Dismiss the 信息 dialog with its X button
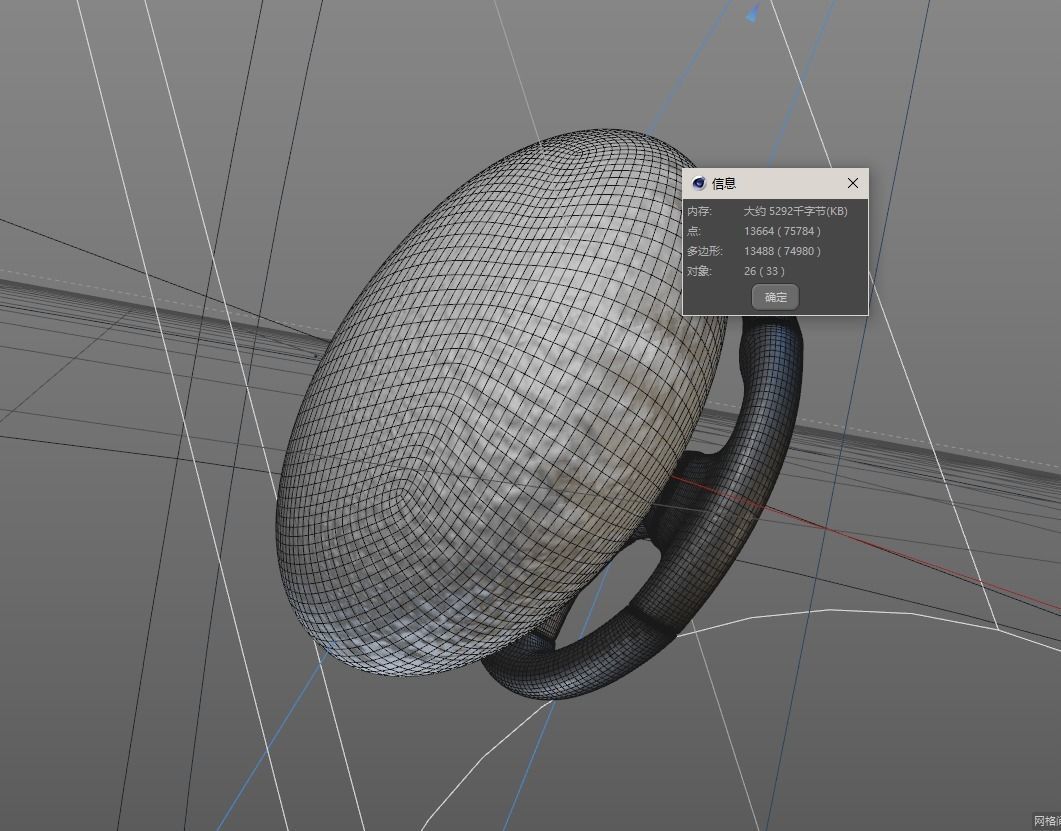Image resolution: width=1061 pixels, height=831 pixels. pyautogui.click(x=852, y=183)
